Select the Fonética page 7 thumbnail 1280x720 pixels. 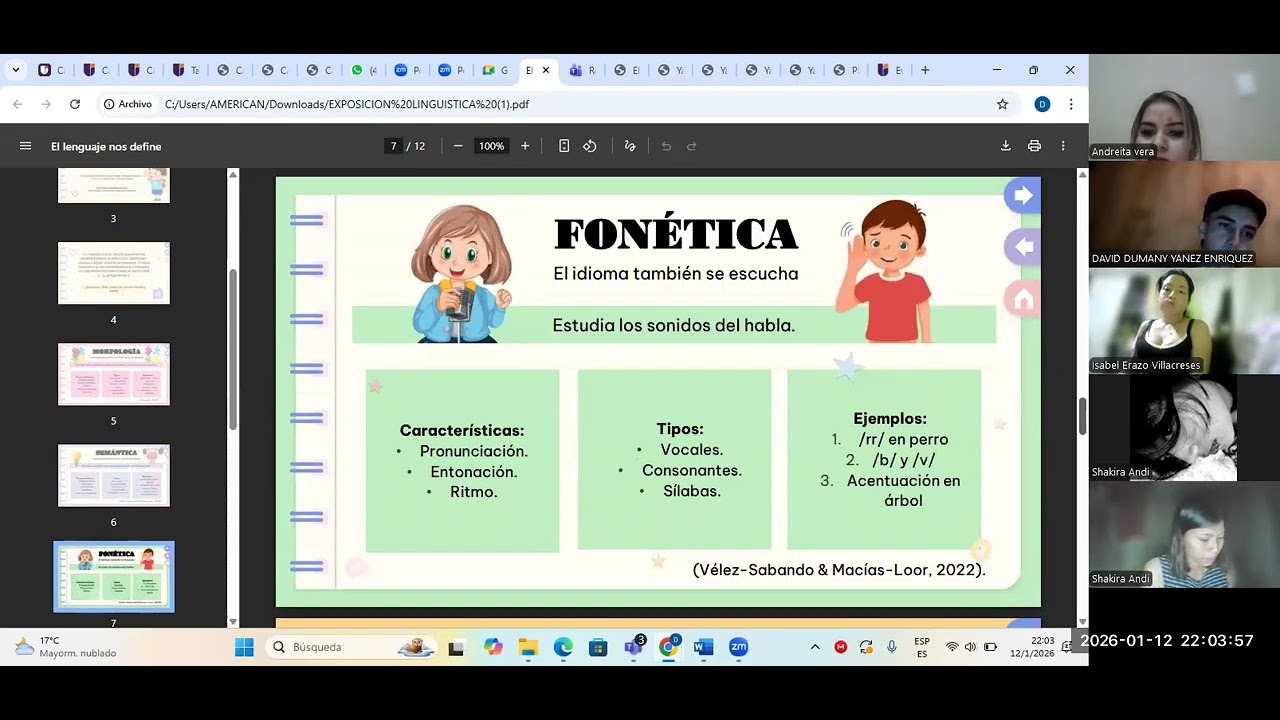click(x=114, y=577)
